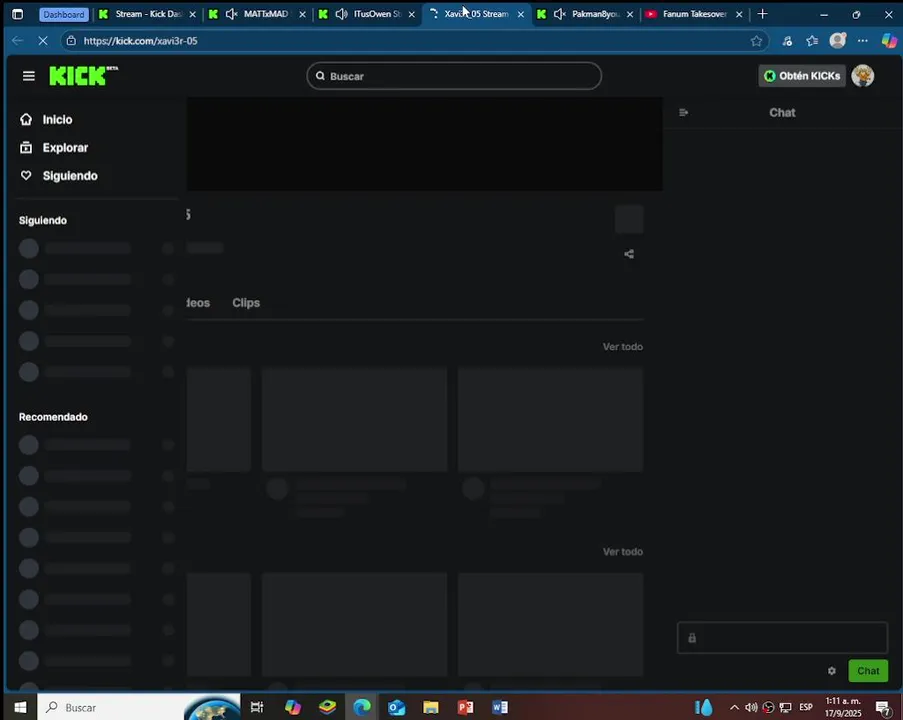Image resolution: width=903 pixels, height=720 pixels.
Task: Open BlueStacks icon on taskbar
Action: click(327, 707)
